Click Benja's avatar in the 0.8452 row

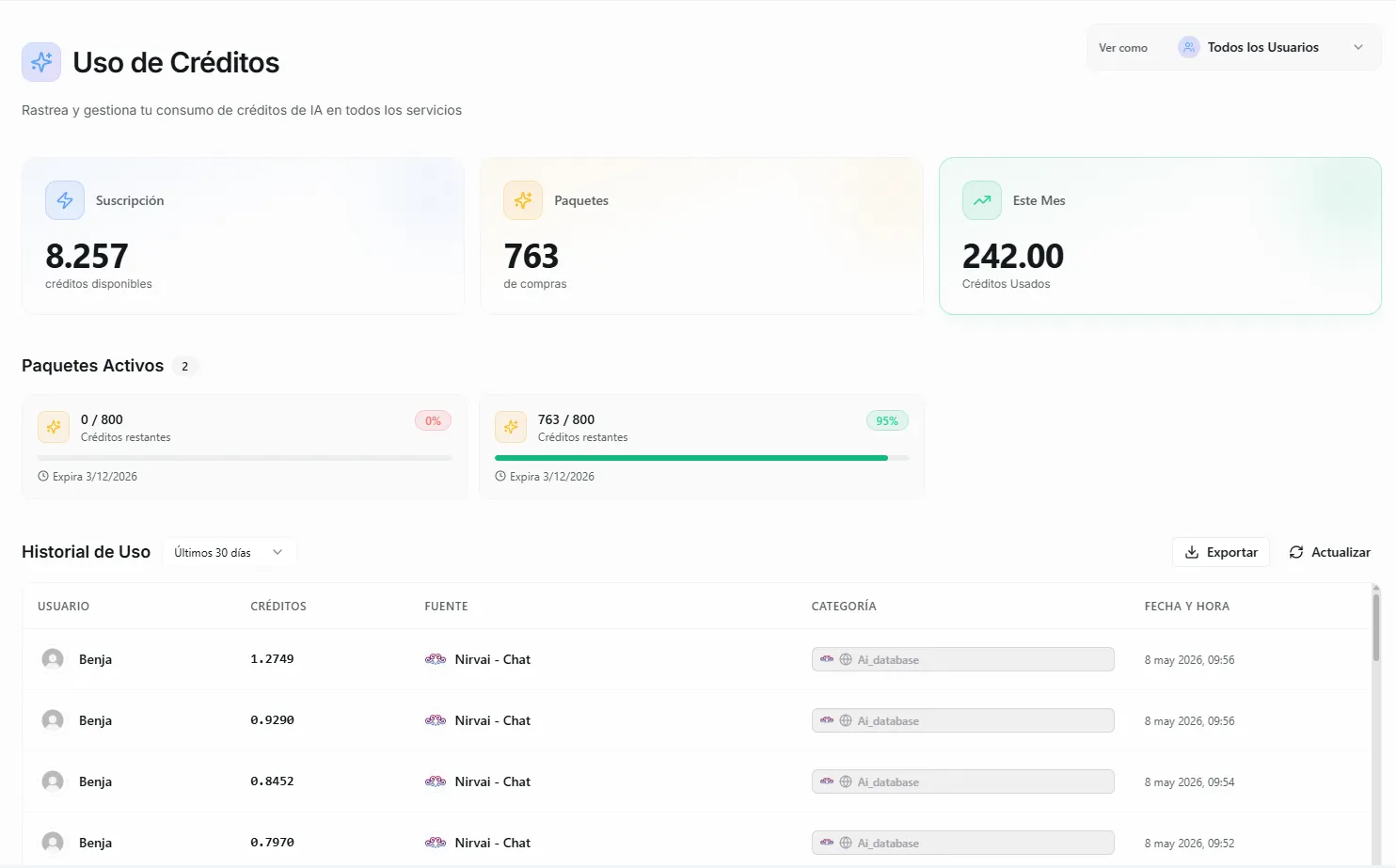53,781
